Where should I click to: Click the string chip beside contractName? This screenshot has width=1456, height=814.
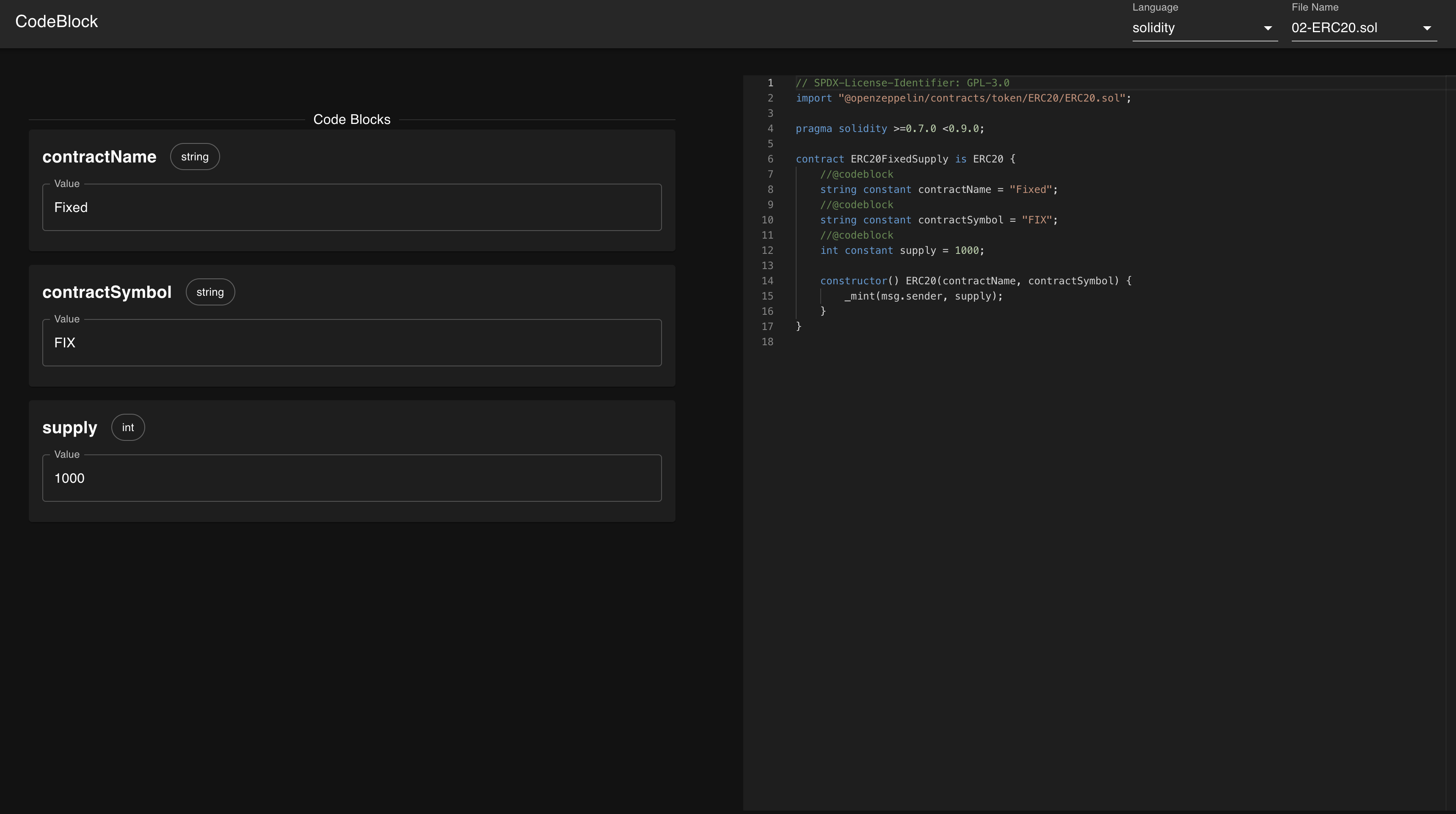(x=195, y=157)
